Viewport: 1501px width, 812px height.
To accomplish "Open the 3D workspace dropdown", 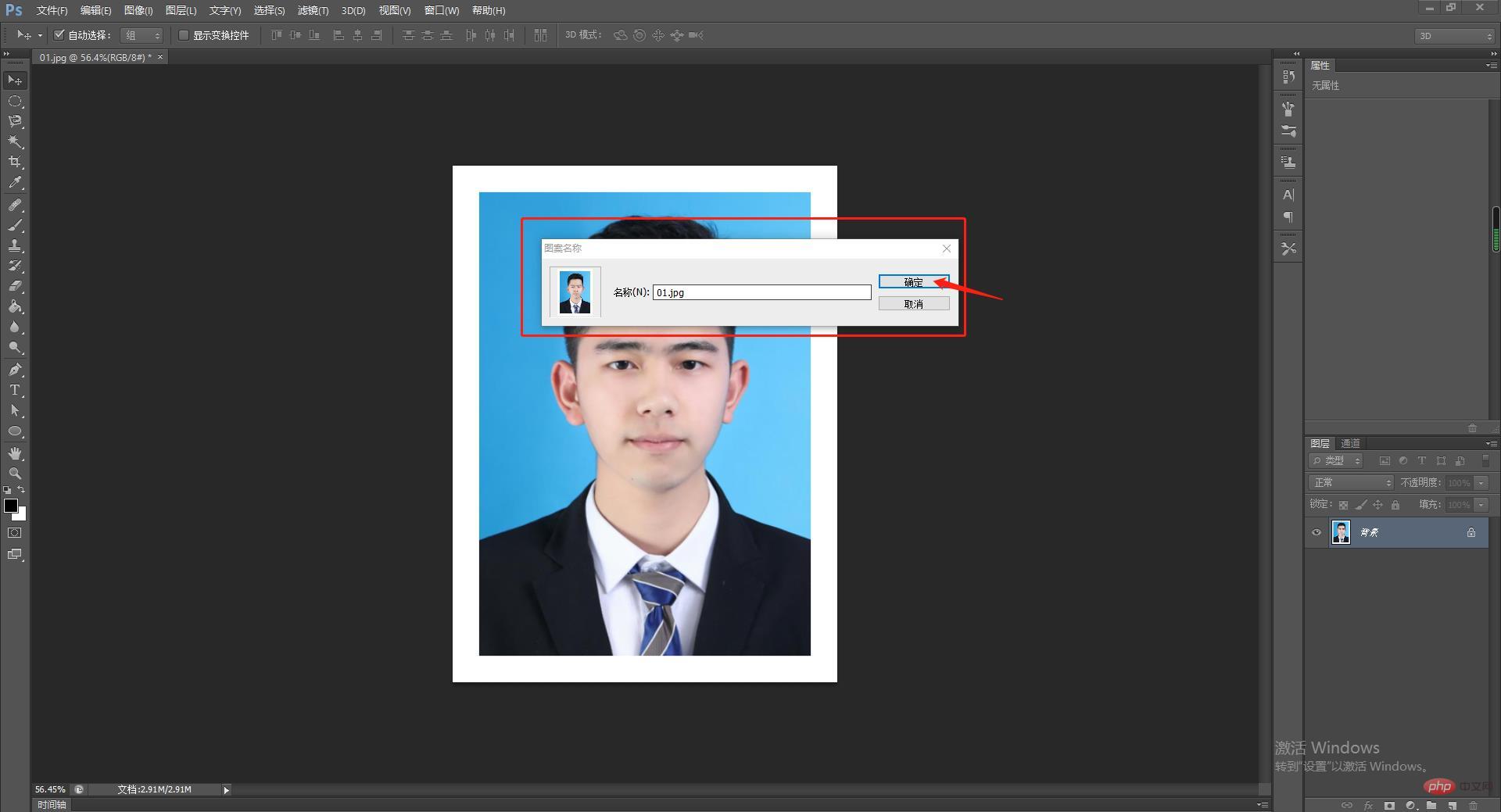I will 1454,36.
